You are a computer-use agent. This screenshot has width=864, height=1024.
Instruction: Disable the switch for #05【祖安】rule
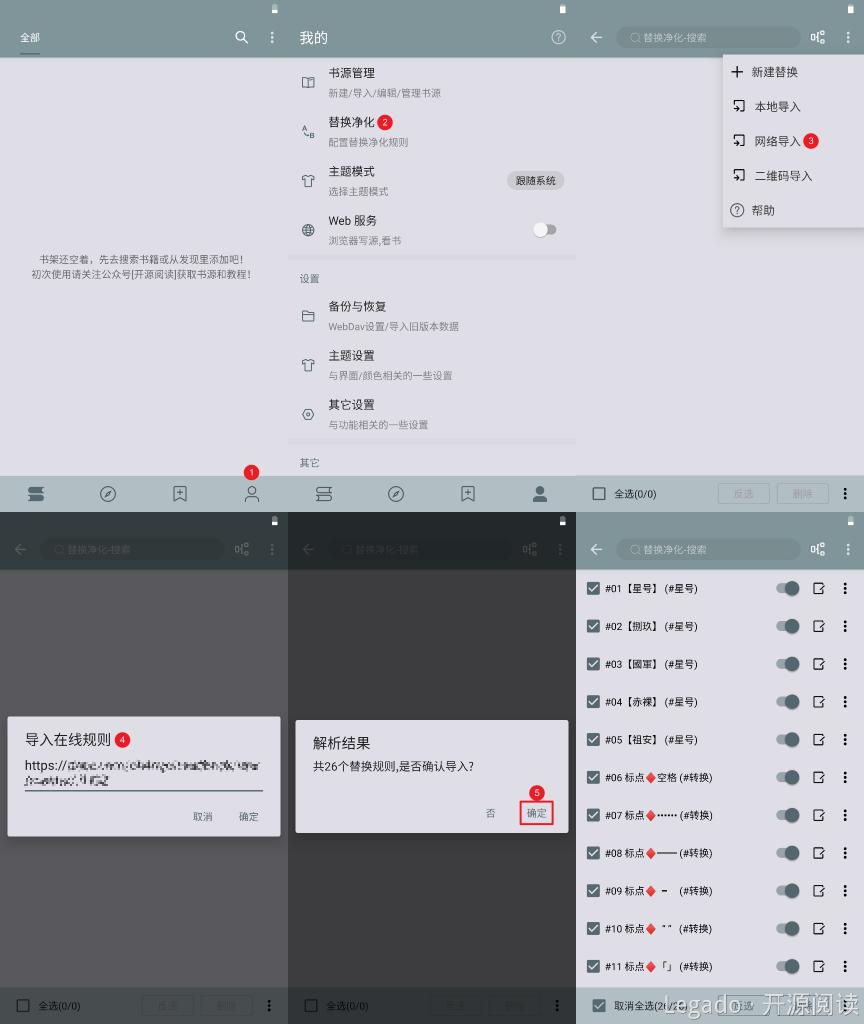(x=788, y=740)
